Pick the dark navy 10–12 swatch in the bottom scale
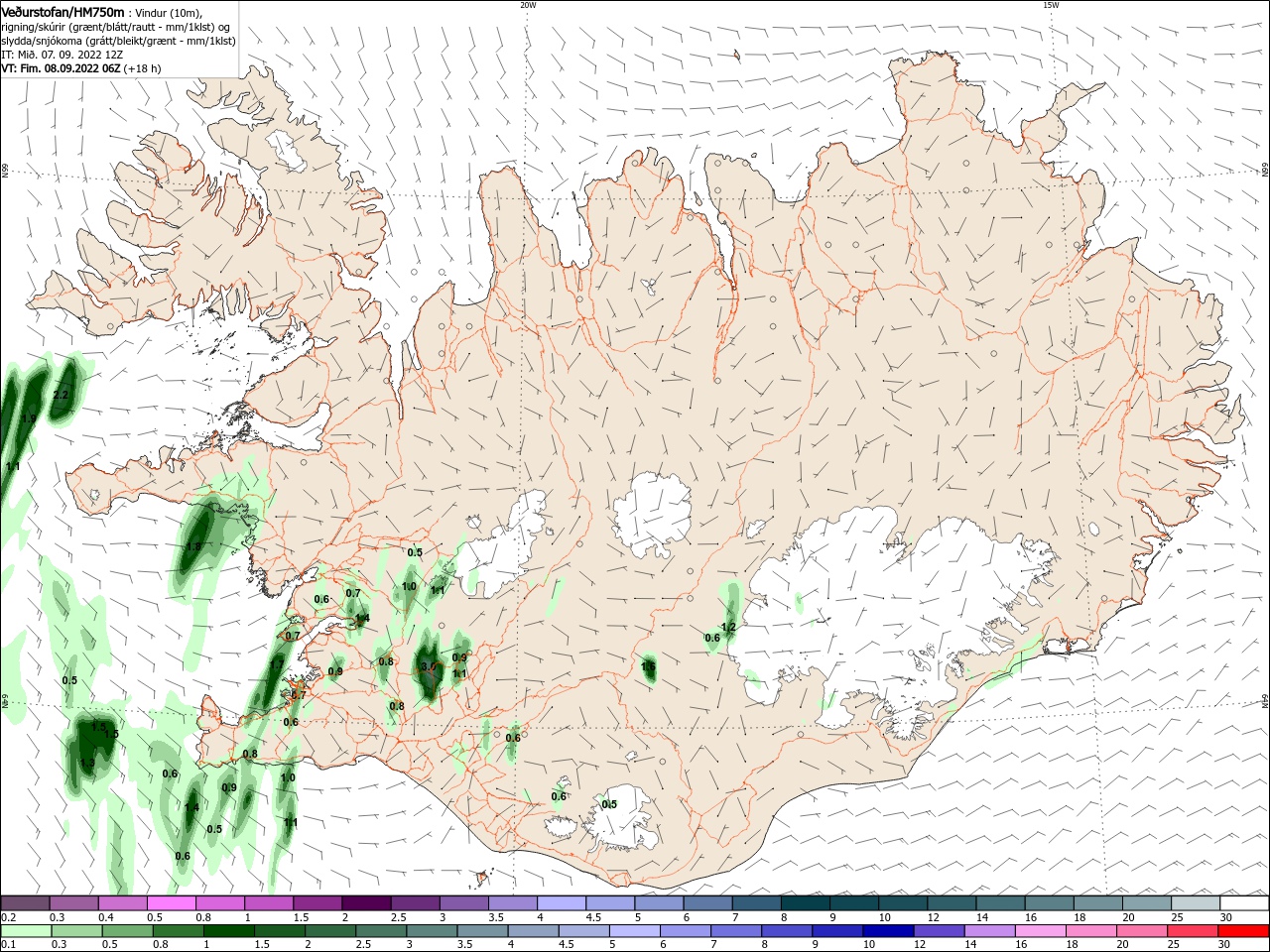Viewport: 1270px width, 952px height. coord(887,931)
